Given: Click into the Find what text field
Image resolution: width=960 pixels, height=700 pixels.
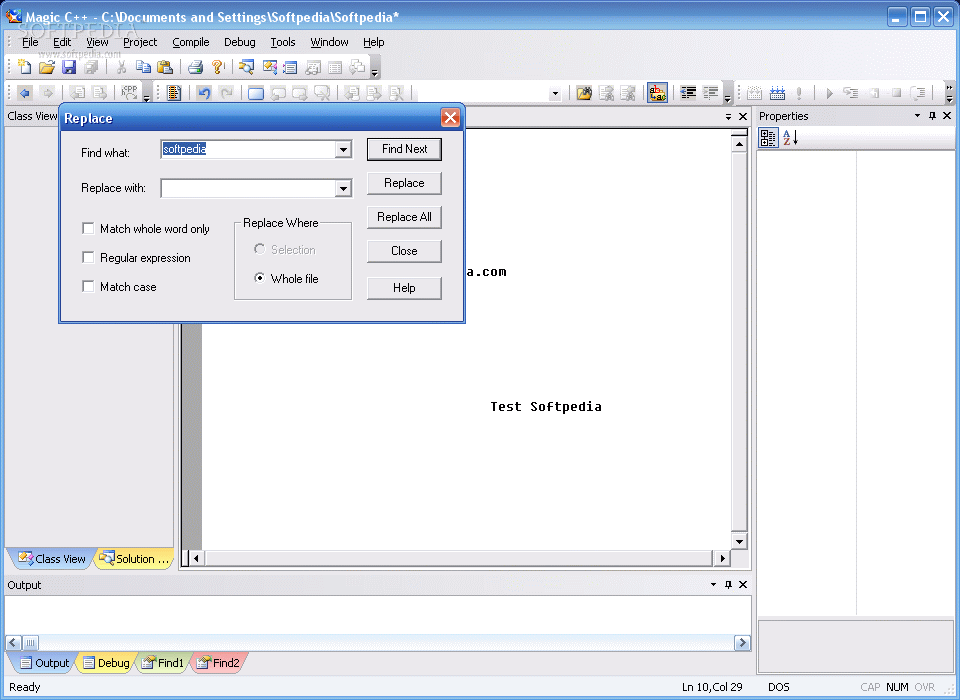Looking at the screenshot, I should (x=248, y=149).
